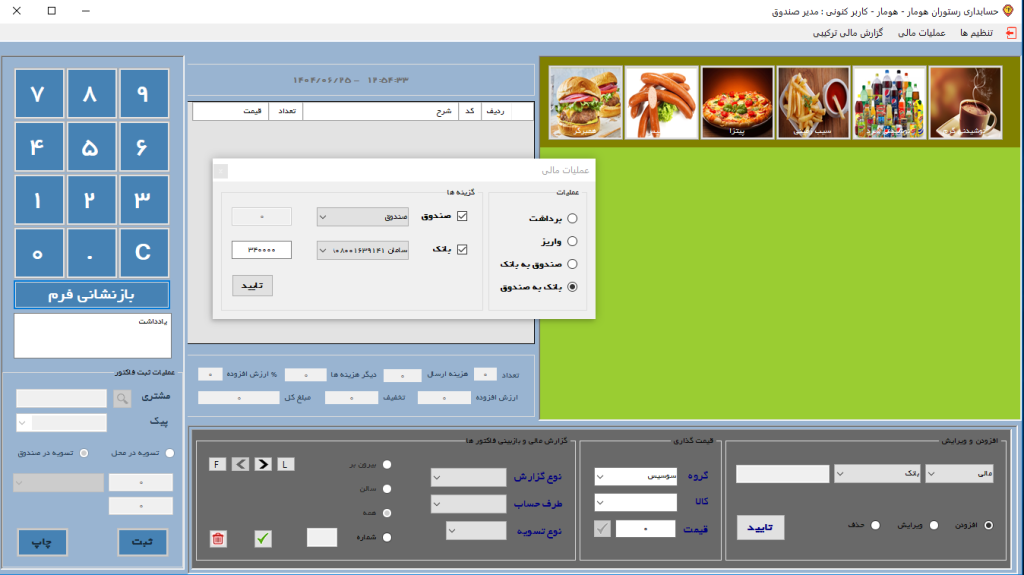Screen dimensions: 1024x575
Task: Toggle the بانک checkbox in dialog
Action: (462, 250)
